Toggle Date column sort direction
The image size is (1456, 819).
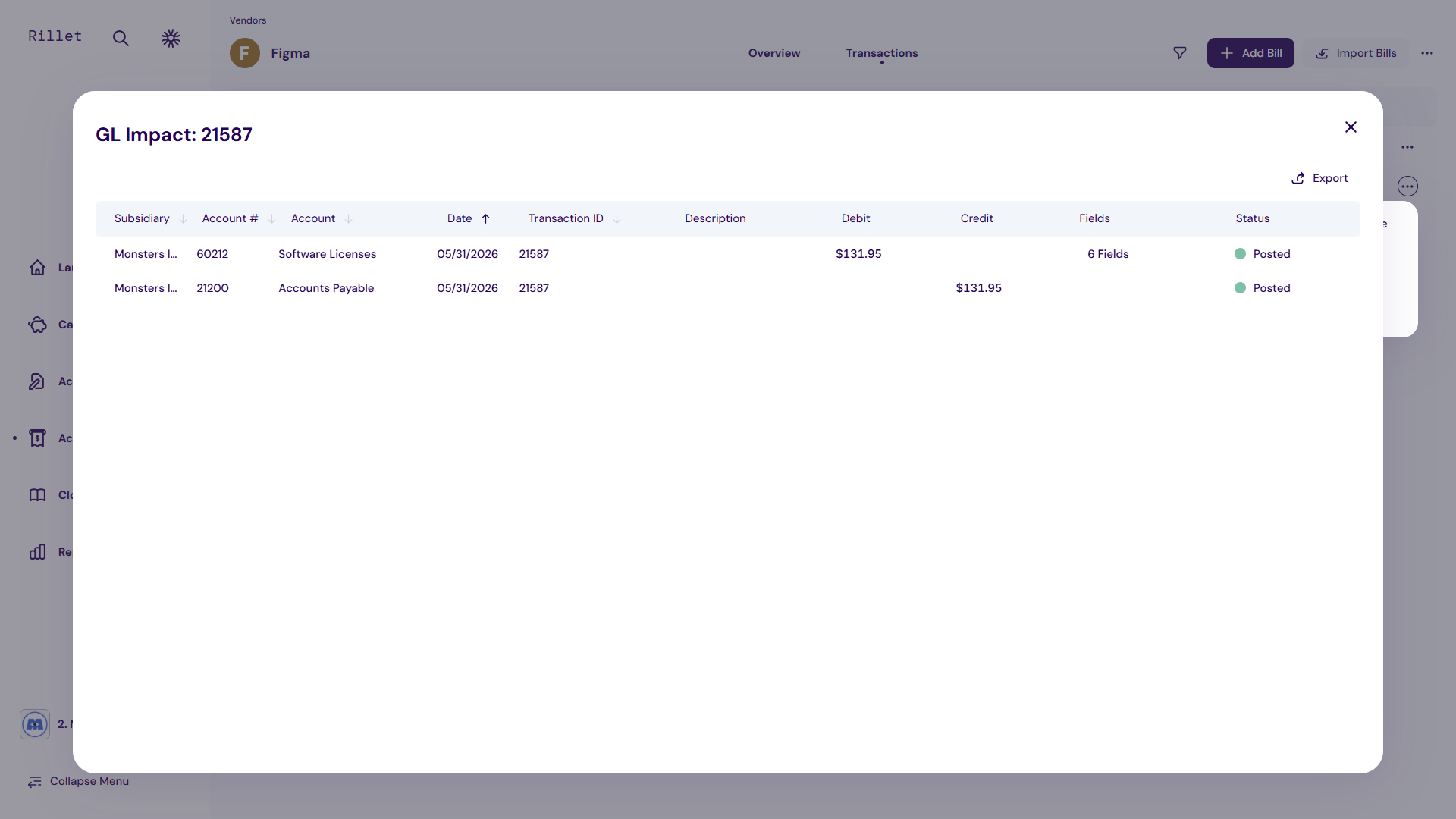485,219
